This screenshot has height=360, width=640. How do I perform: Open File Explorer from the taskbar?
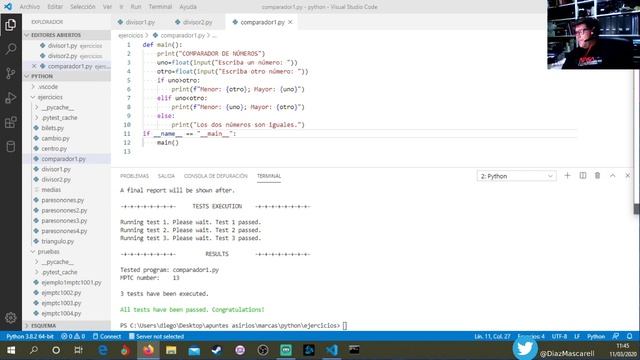[x=171, y=350]
